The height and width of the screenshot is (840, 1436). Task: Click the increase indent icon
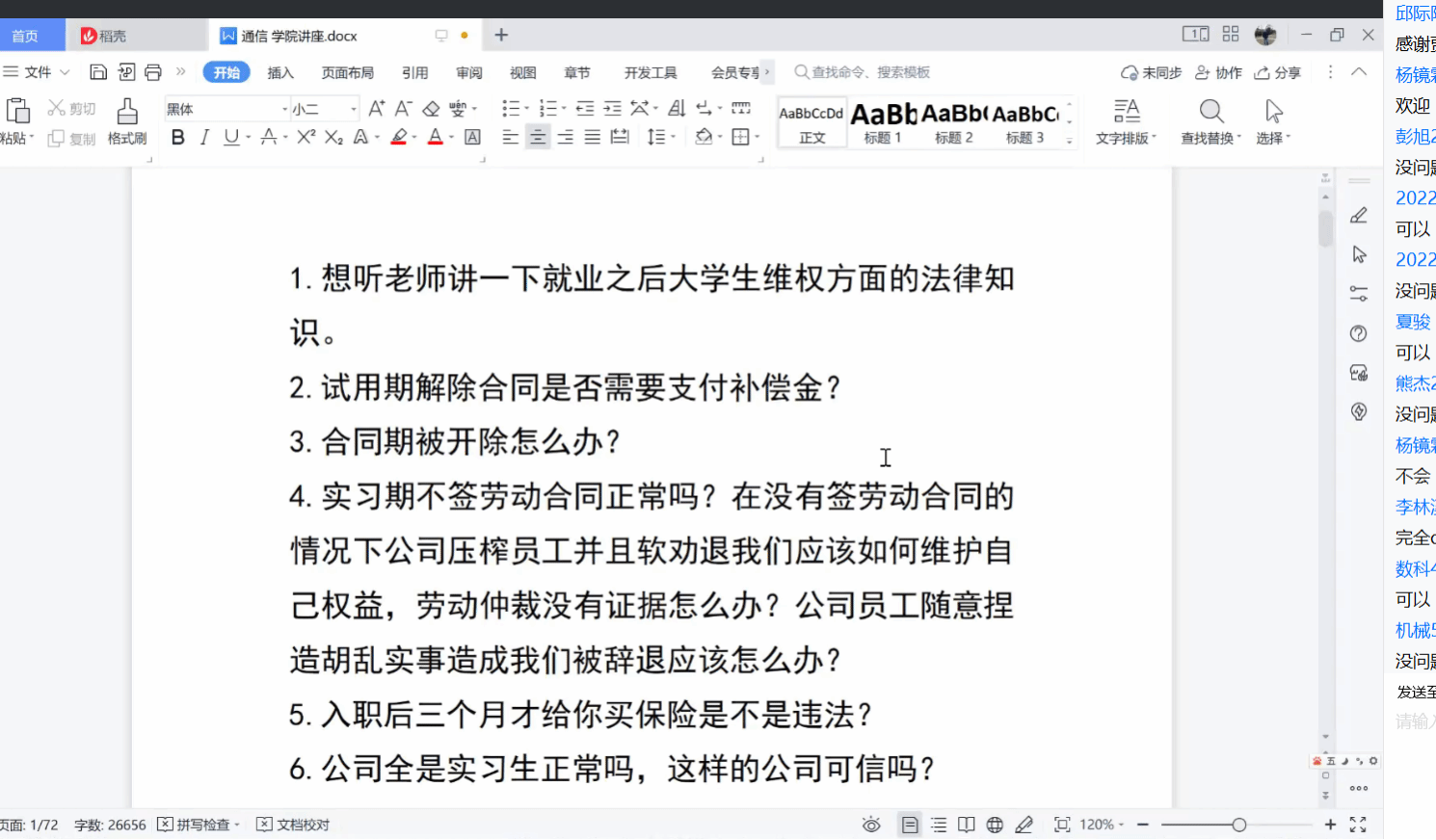tap(612, 109)
